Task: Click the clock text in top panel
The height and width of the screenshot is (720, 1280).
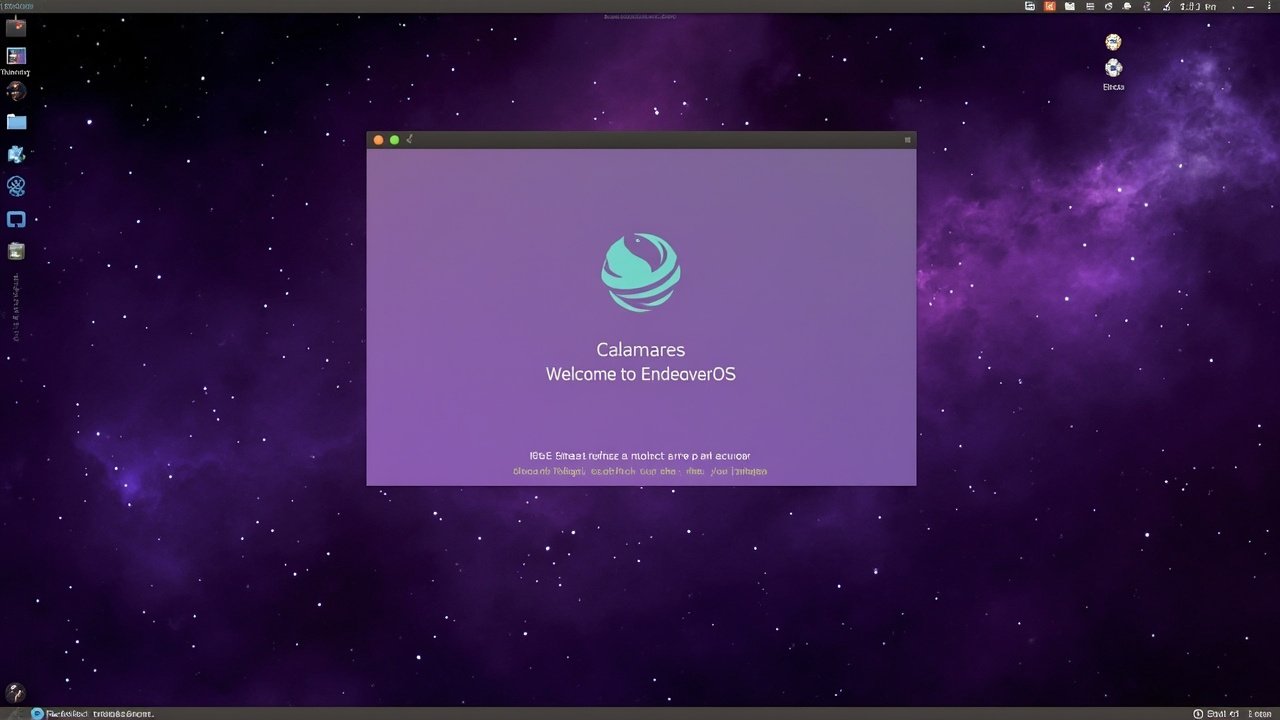Action: (x=1198, y=6)
